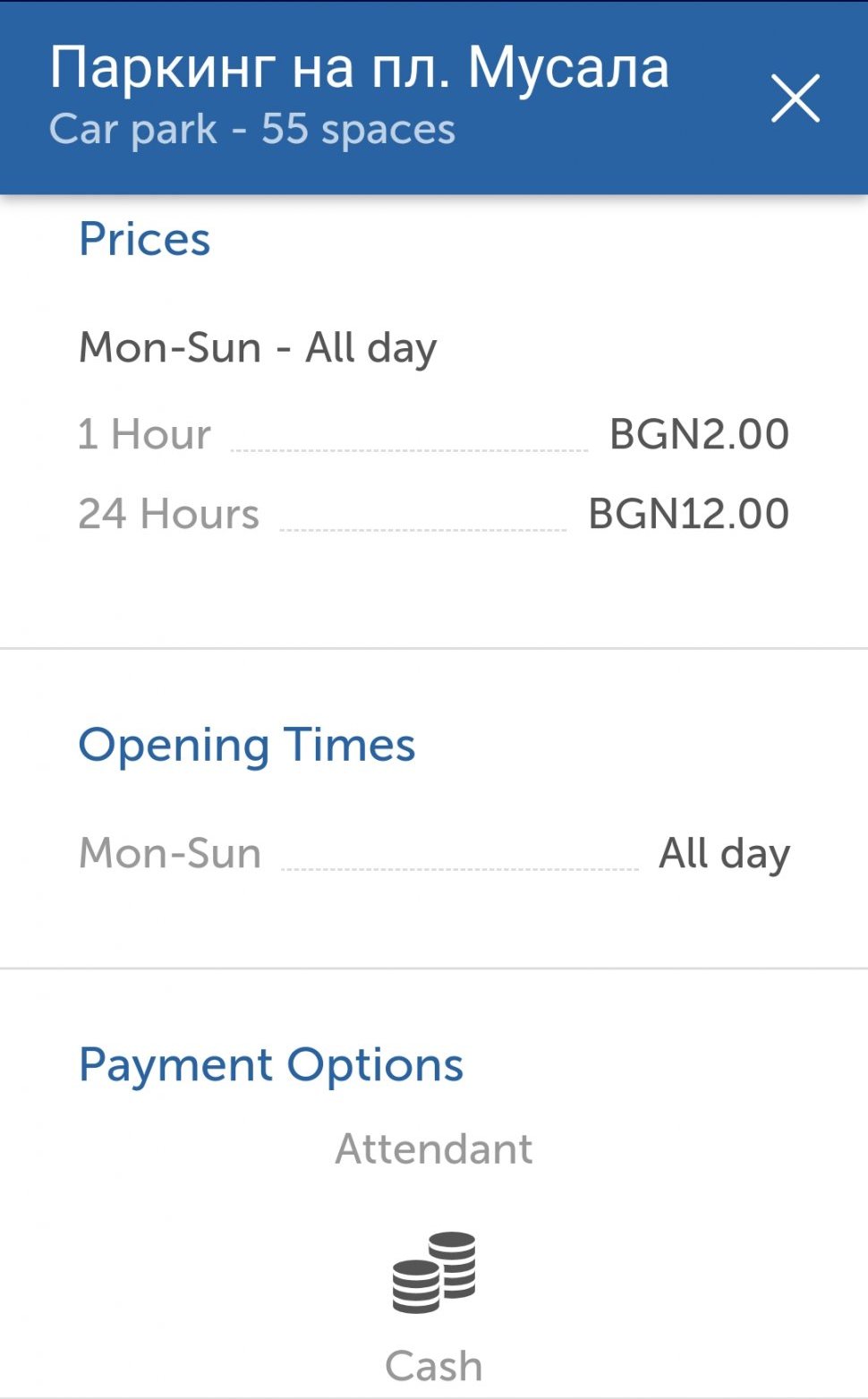
Task: Select the Opening Times section heading
Action: pyautogui.click(x=247, y=745)
